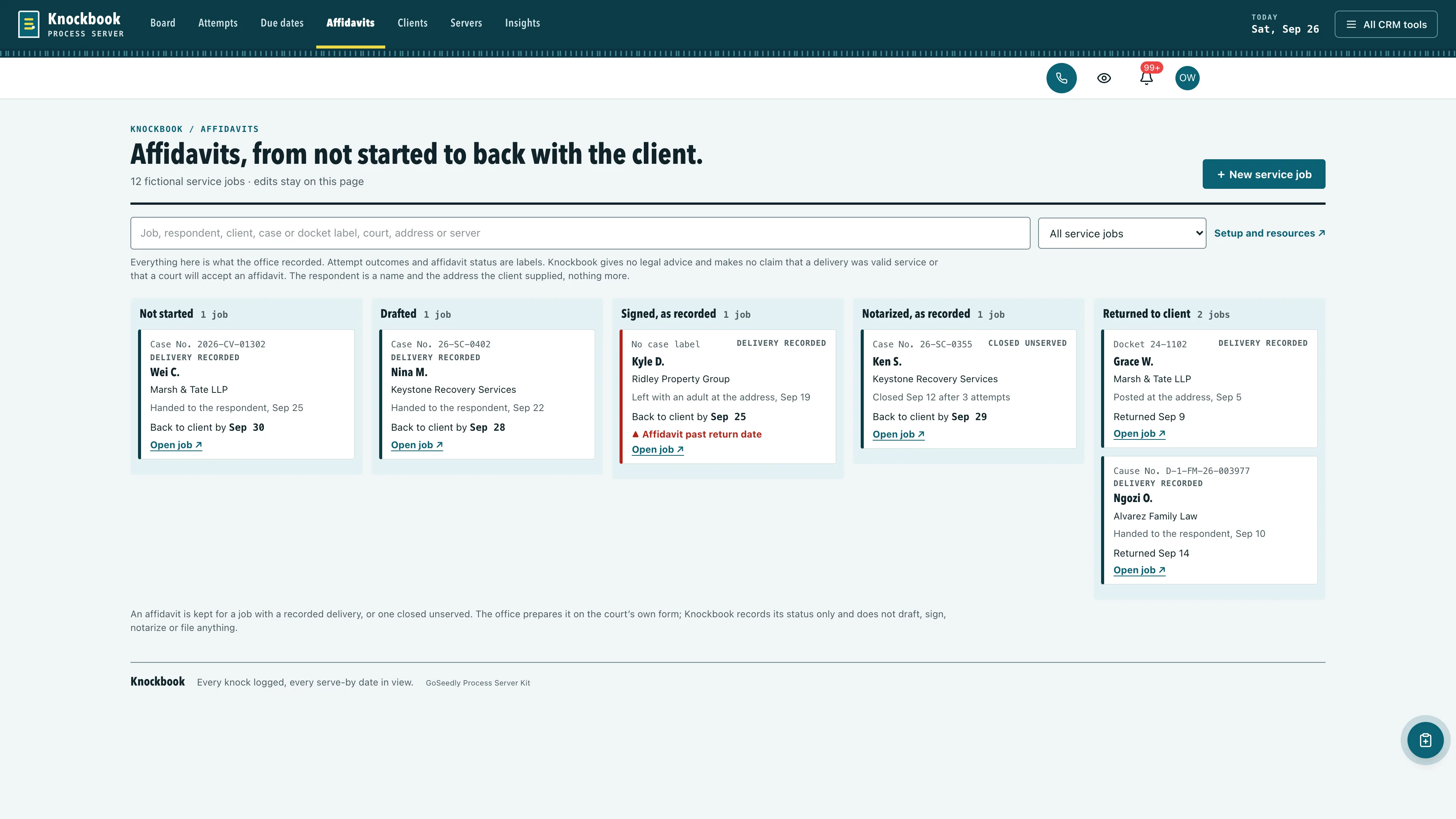Click the CLOSED UNSERVED status label
Viewport: 1456px width, 819px height.
click(x=1028, y=343)
